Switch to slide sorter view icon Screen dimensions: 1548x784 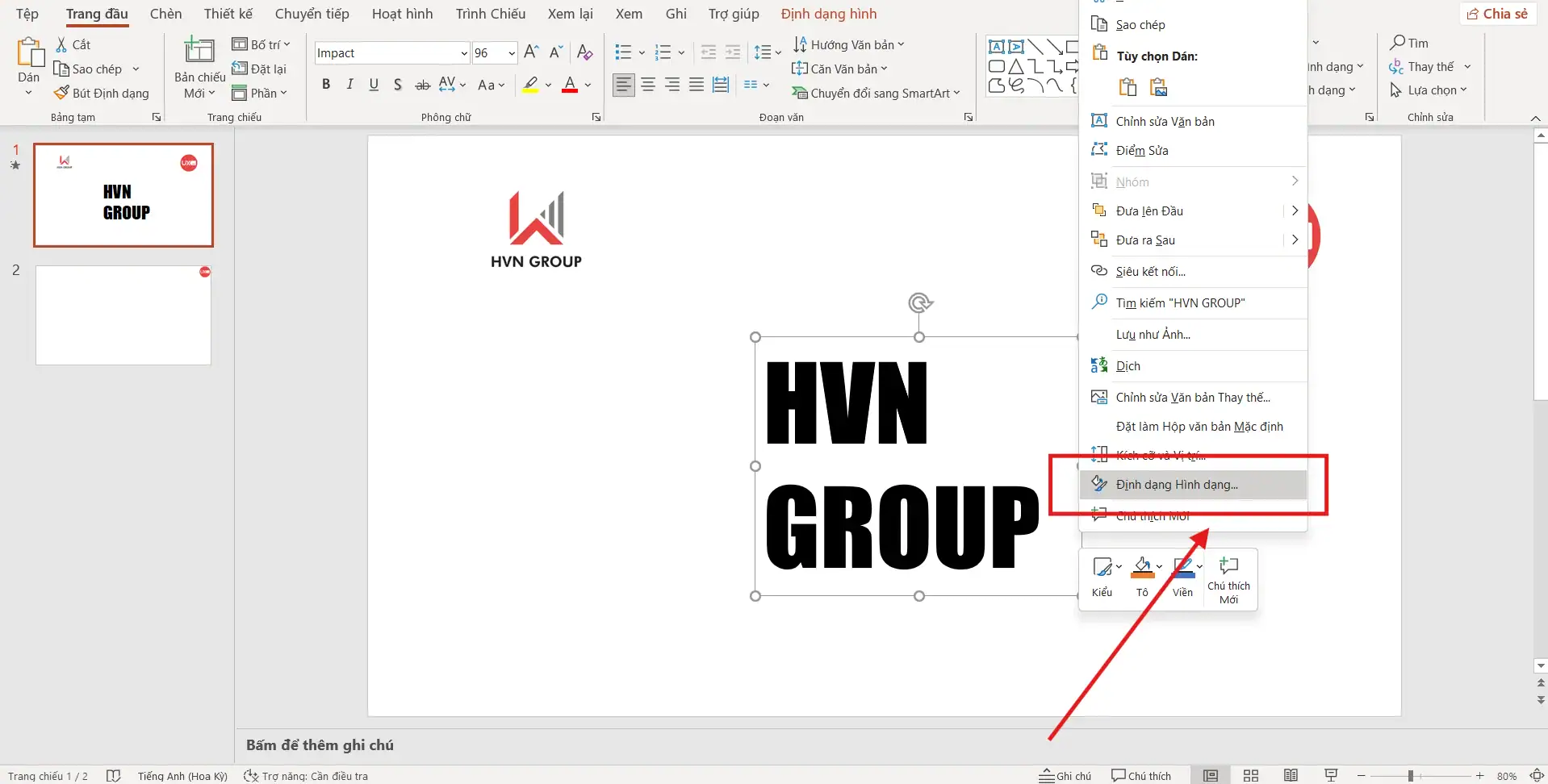point(1250,775)
